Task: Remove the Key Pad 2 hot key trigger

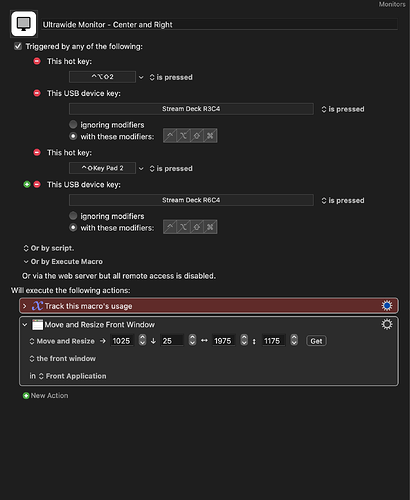Action: pos(37,152)
